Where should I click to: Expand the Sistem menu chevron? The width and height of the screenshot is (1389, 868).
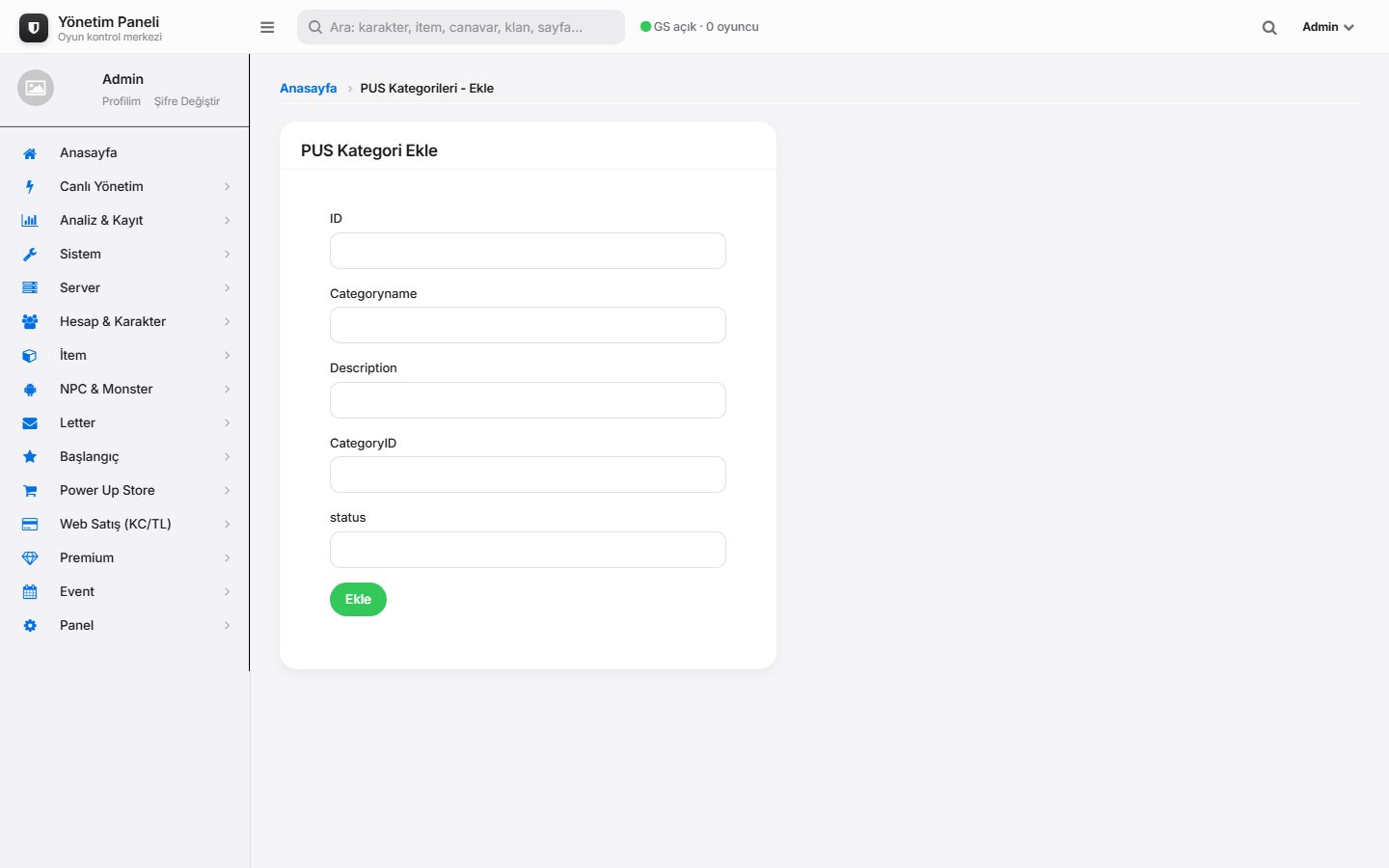click(x=228, y=255)
